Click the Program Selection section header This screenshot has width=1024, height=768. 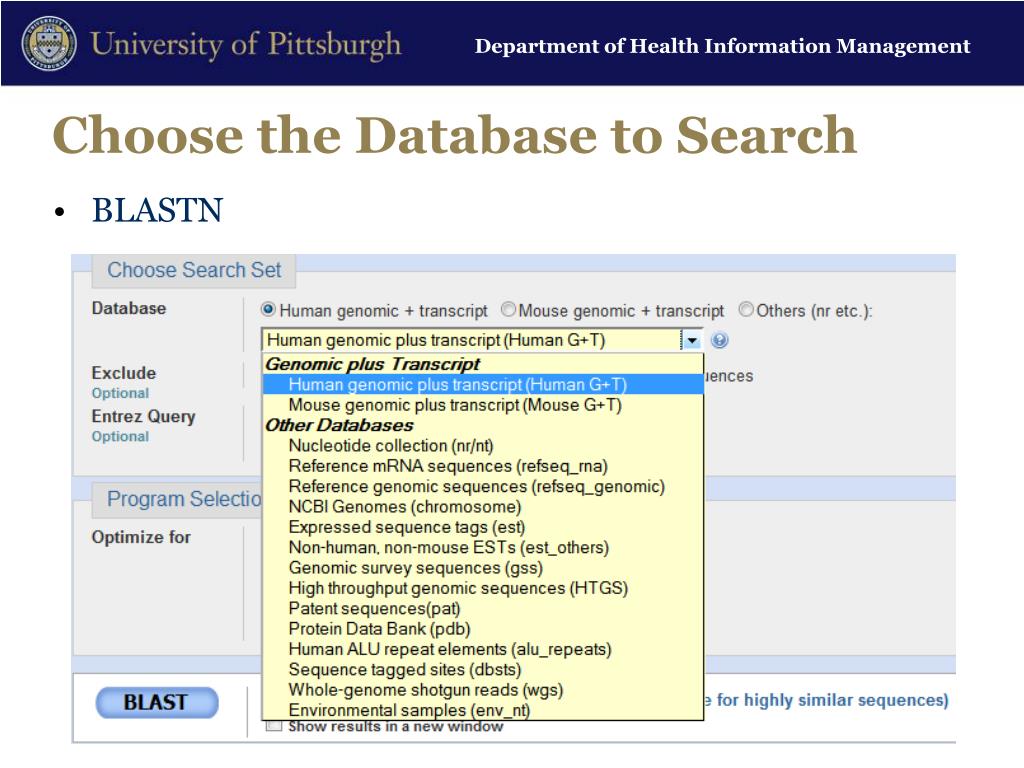pyautogui.click(x=177, y=499)
